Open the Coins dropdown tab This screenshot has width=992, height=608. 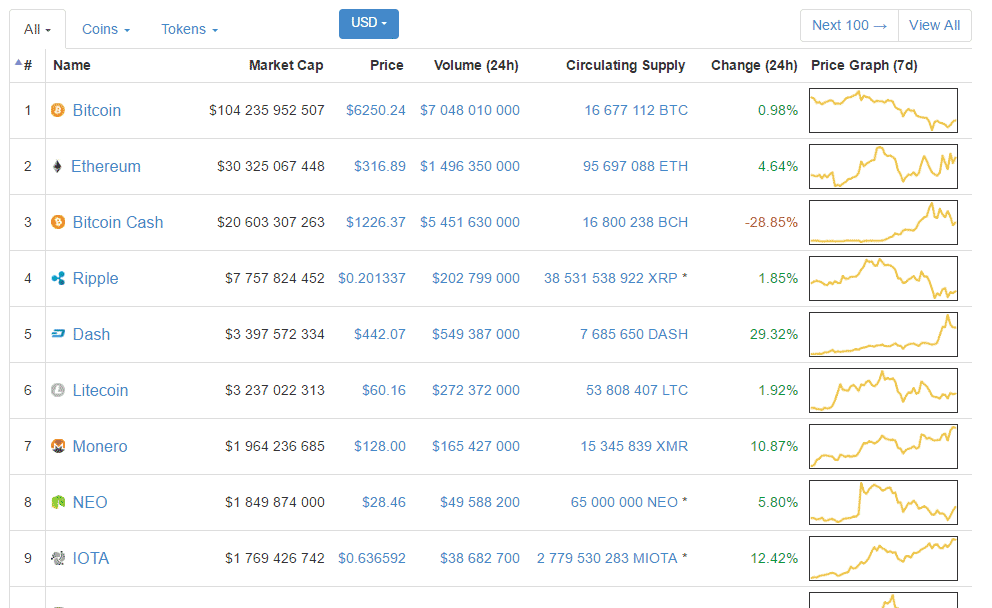click(x=106, y=29)
